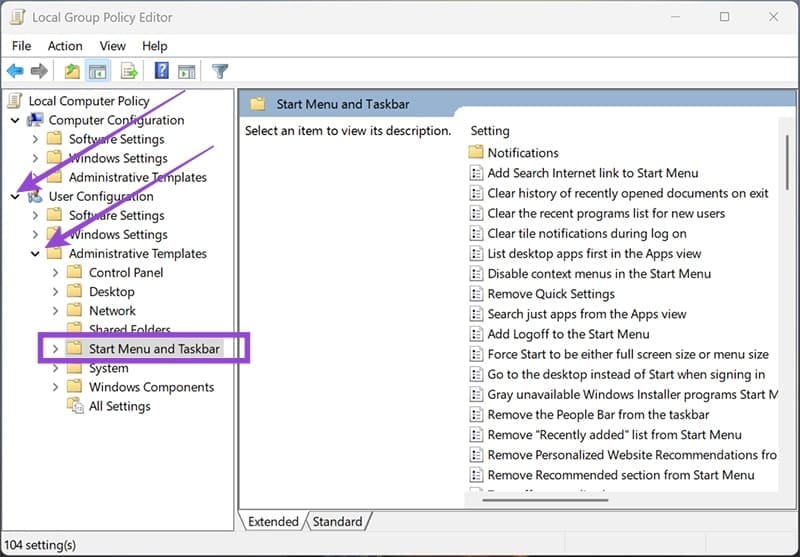Select the Remove Quick Settings policy
Viewport: 800px width, 557px height.
click(551, 294)
